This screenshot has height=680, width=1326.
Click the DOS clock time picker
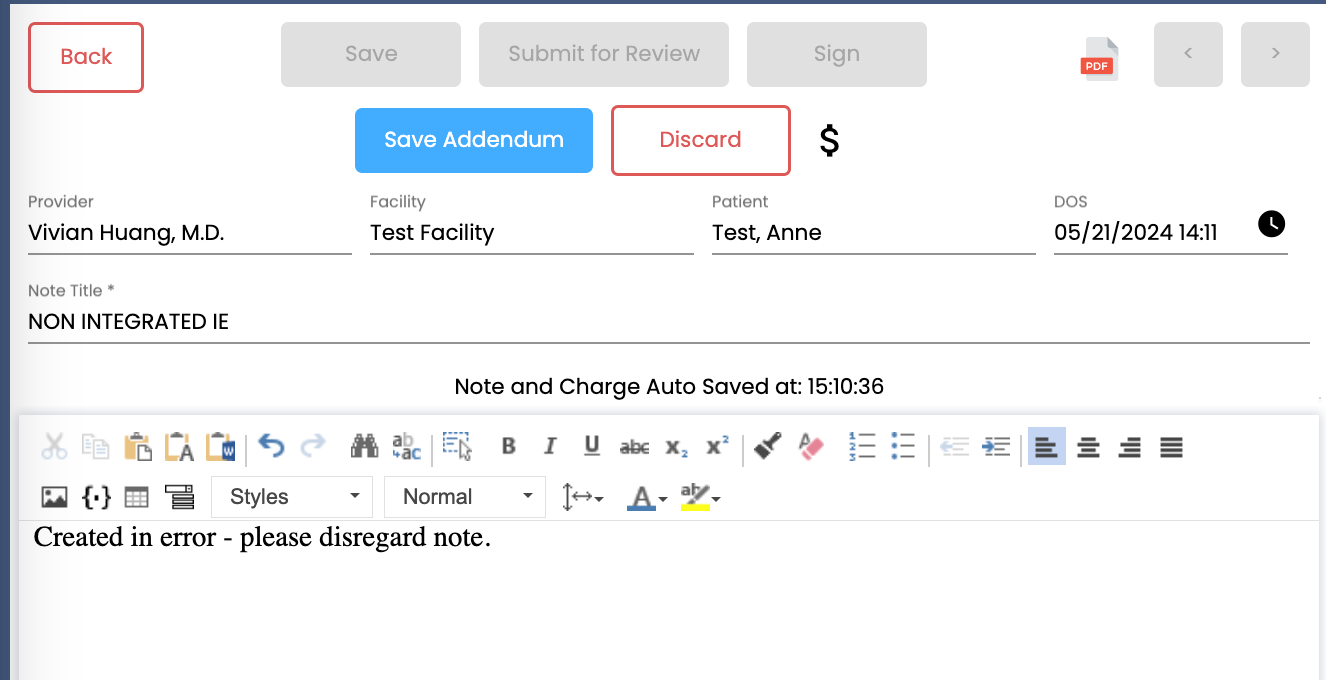coord(1271,224)
